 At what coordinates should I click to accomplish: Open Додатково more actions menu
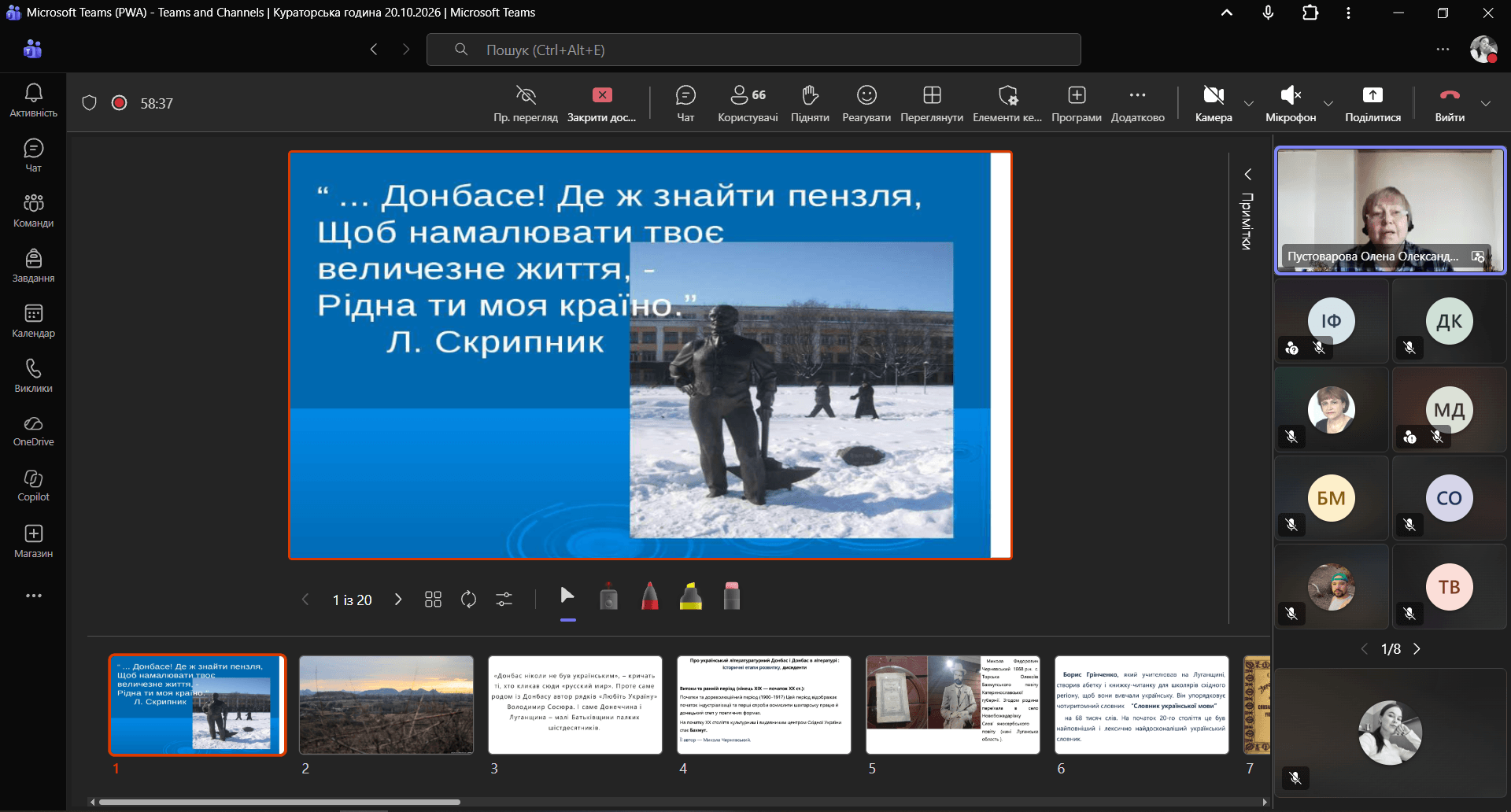point(1137,104)
